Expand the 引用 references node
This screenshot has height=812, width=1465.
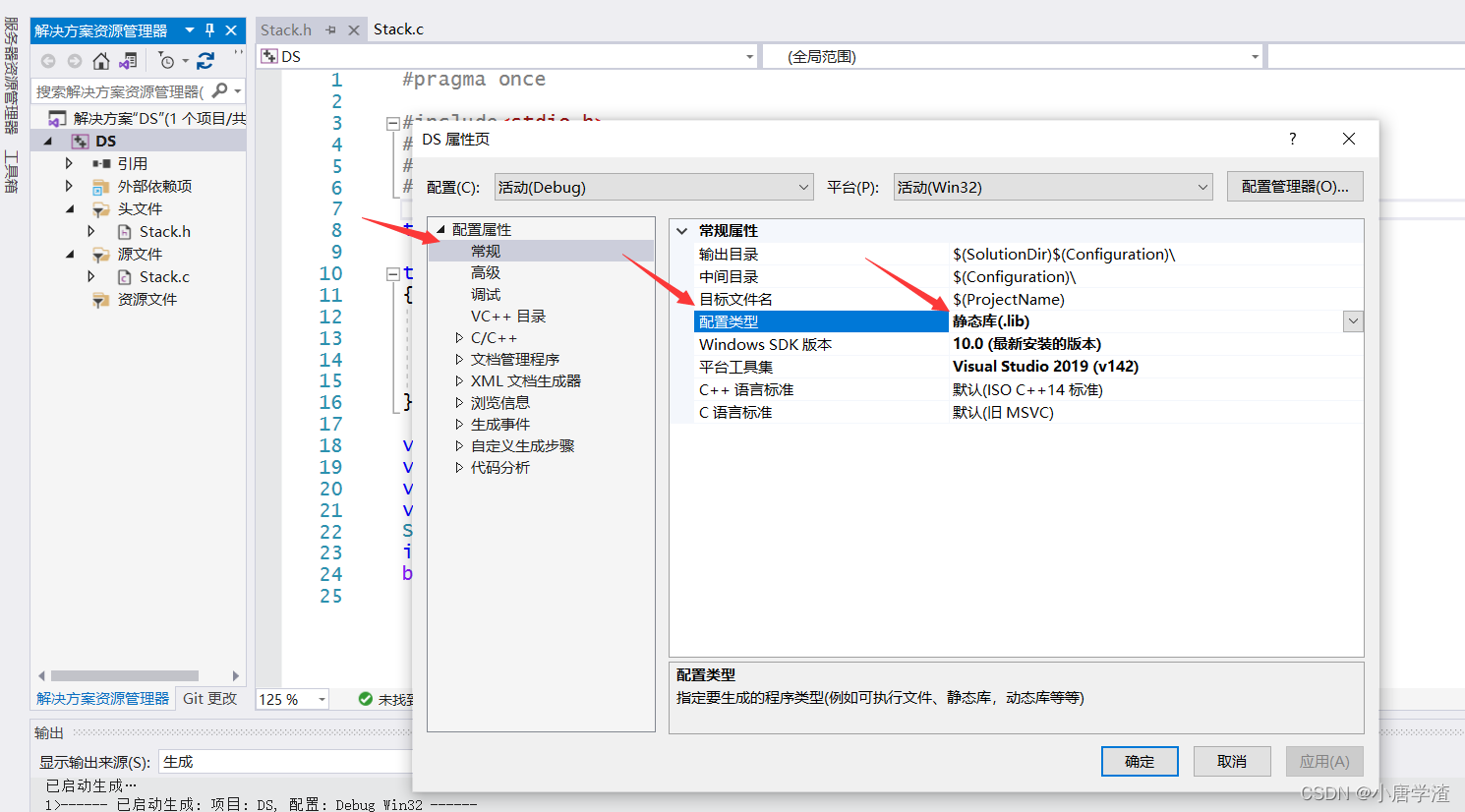tap(69, 163)
